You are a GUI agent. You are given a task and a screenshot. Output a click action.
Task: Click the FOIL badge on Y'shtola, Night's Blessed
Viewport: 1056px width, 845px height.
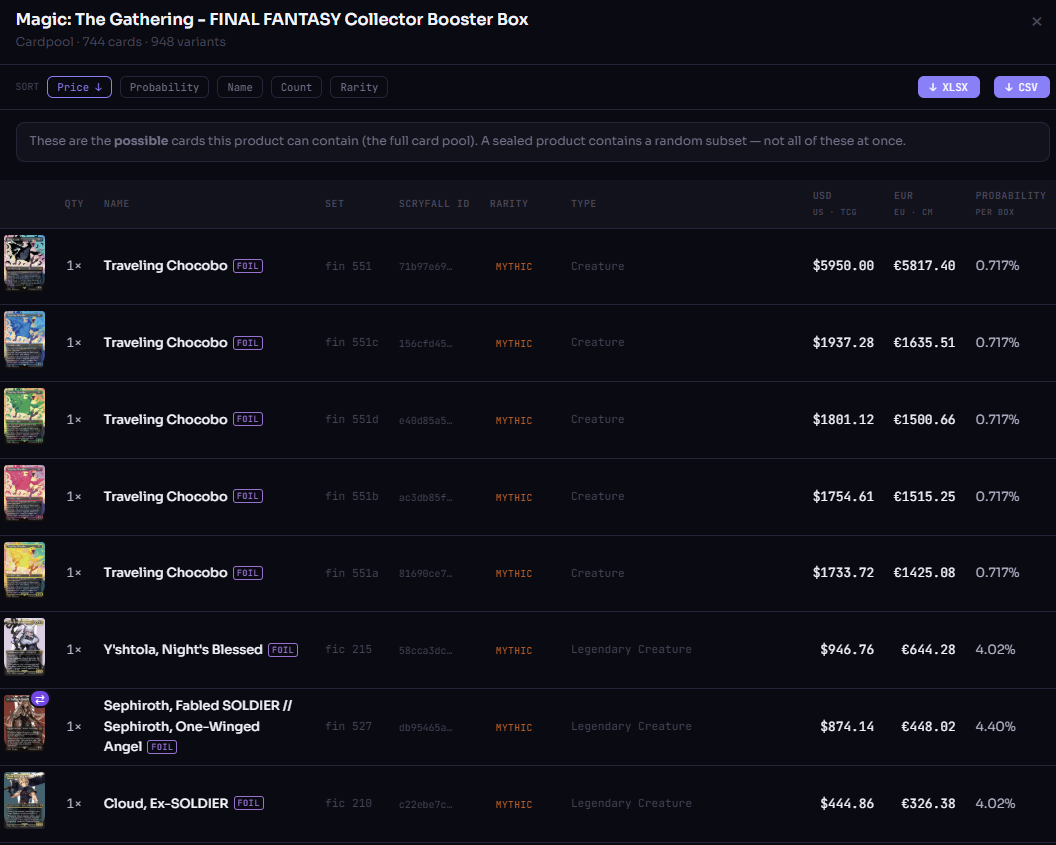[x=283, y=650]
